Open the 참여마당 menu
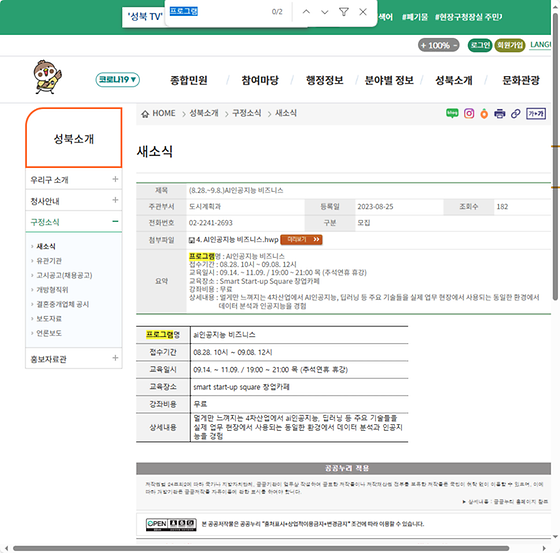This screenshot has width=560, height=553. 260,80
